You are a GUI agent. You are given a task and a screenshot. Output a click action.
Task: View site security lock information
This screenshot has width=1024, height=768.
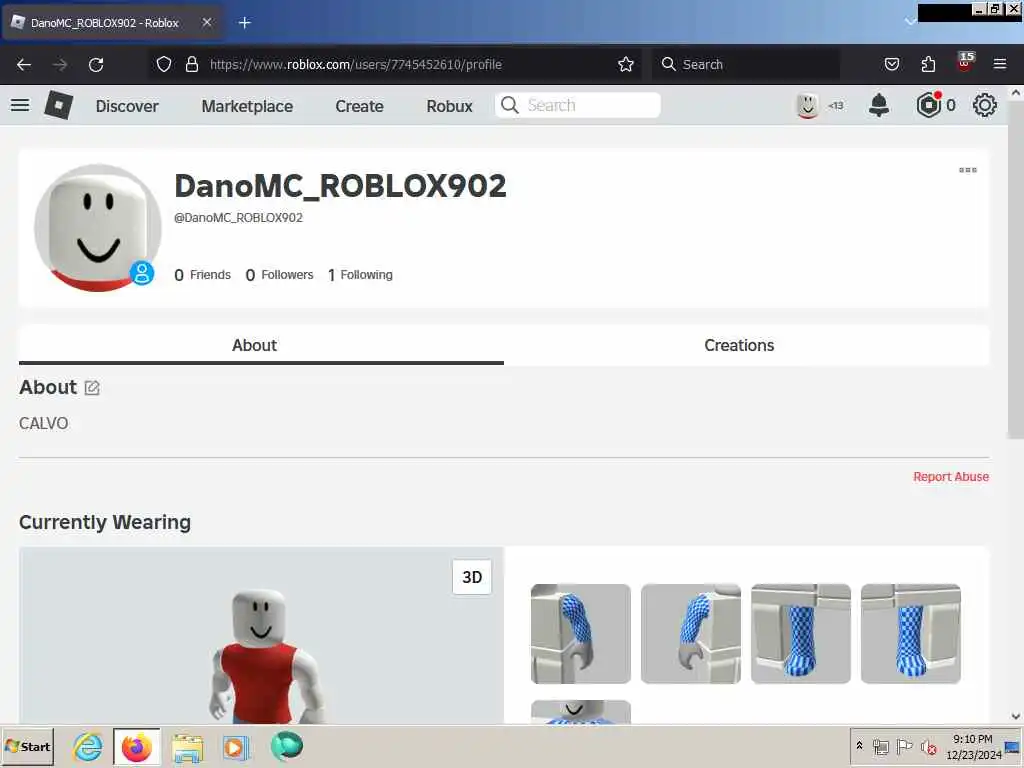tap(191, 64)
